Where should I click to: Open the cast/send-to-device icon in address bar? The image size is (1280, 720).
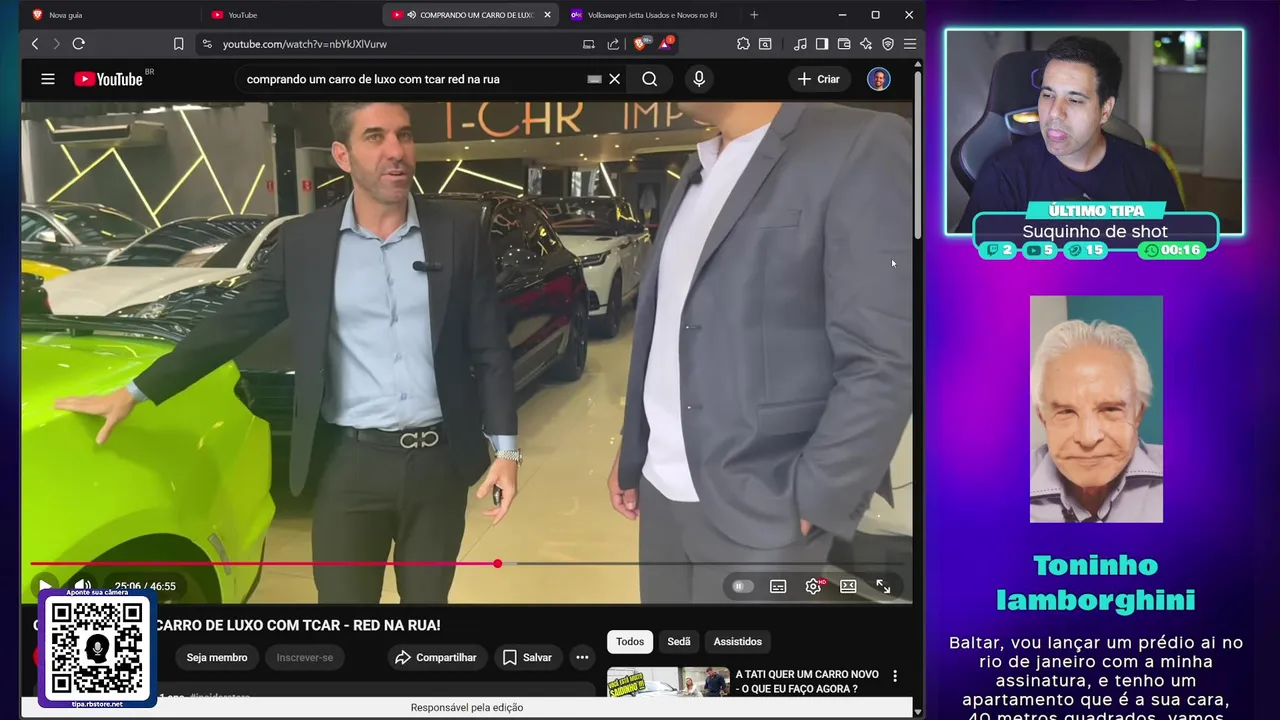tap(589, 44)
